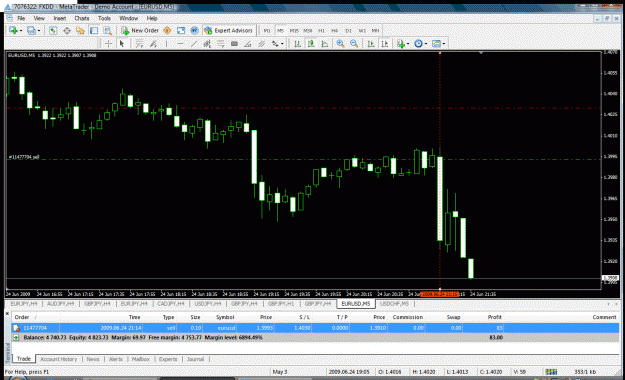Open the Help menu

point(152,18)
